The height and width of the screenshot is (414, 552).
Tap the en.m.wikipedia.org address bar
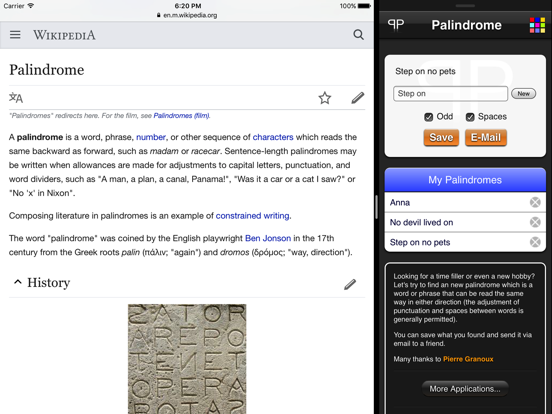coord(187,15)
